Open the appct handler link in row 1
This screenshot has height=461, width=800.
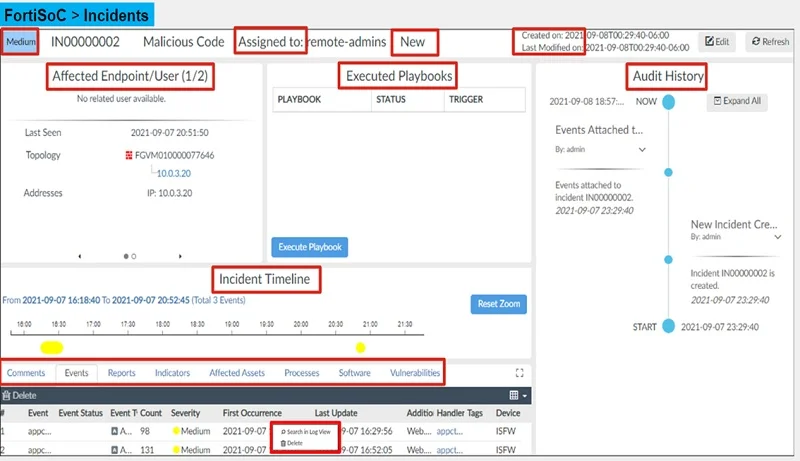click(x=449, y=431)
